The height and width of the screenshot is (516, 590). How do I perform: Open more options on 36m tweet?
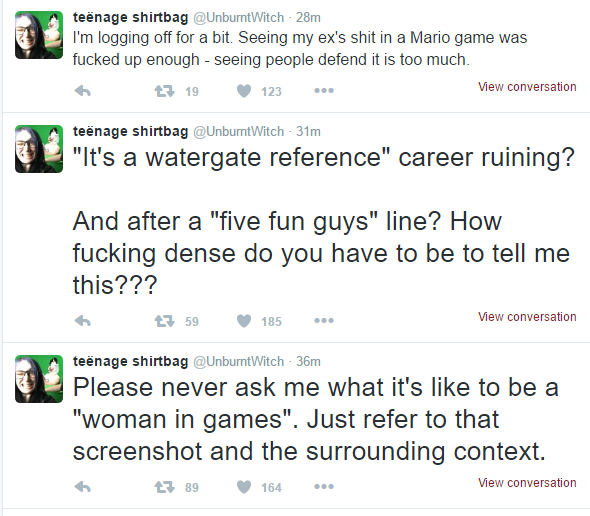point(324,487)
